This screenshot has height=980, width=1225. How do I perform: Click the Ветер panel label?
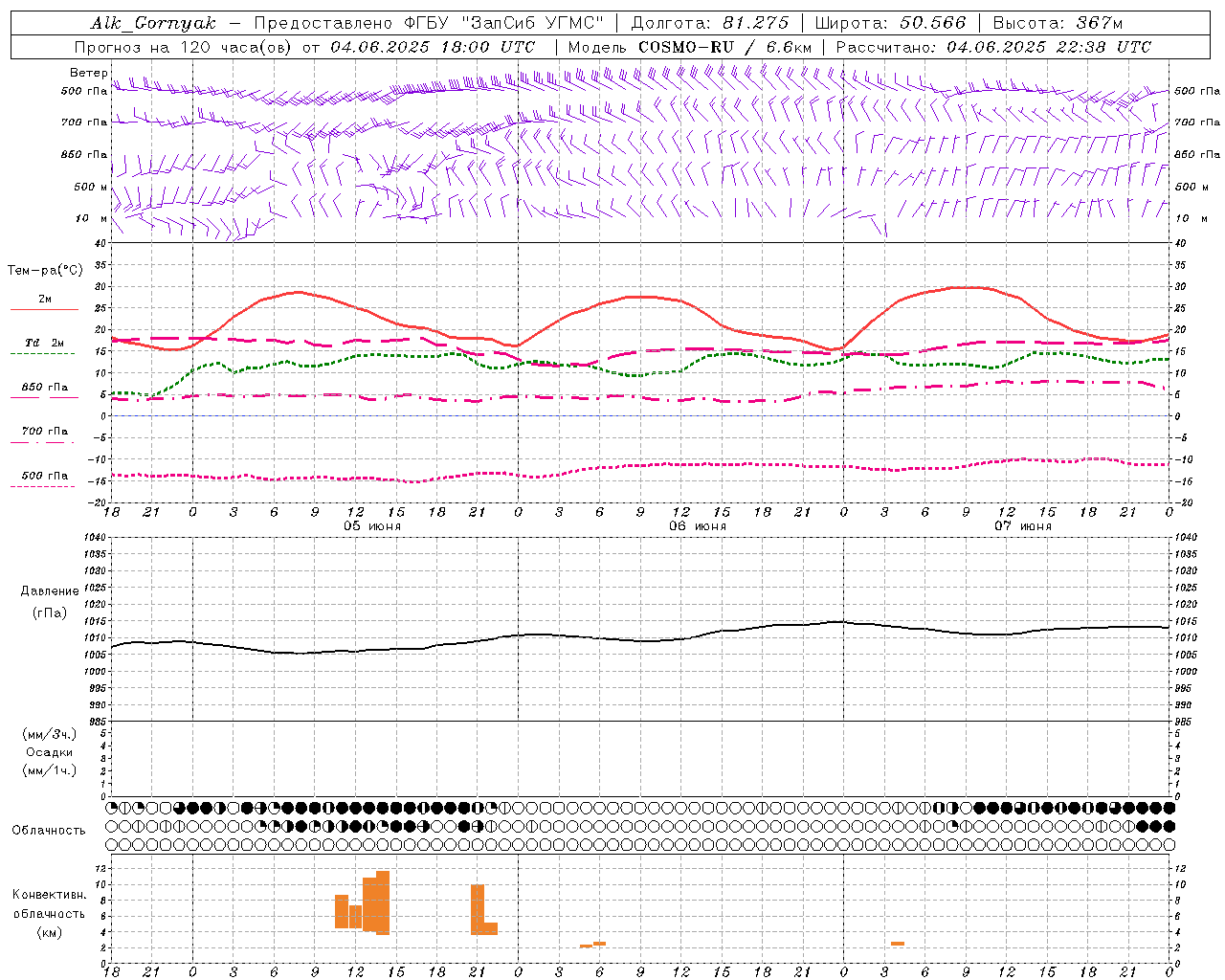(x=88, y=73)
